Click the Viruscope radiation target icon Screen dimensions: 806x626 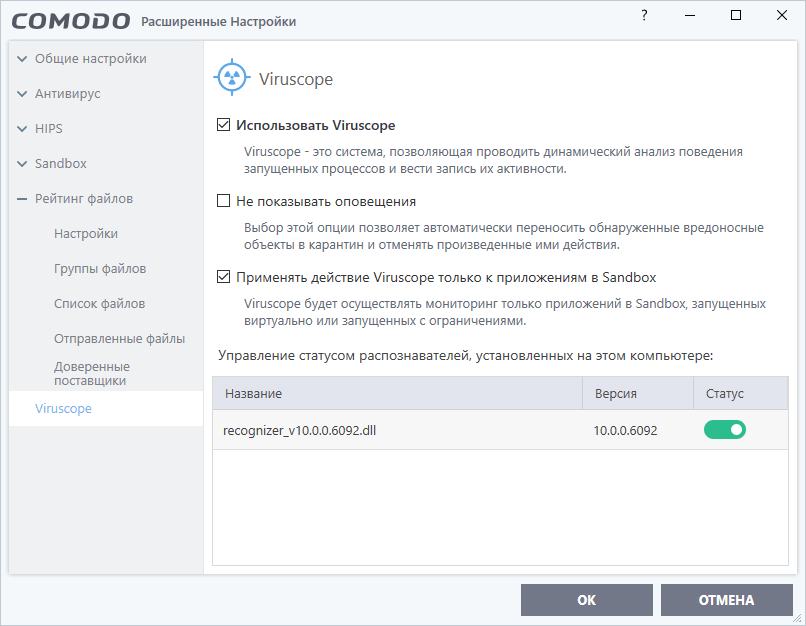pos(232,79)
